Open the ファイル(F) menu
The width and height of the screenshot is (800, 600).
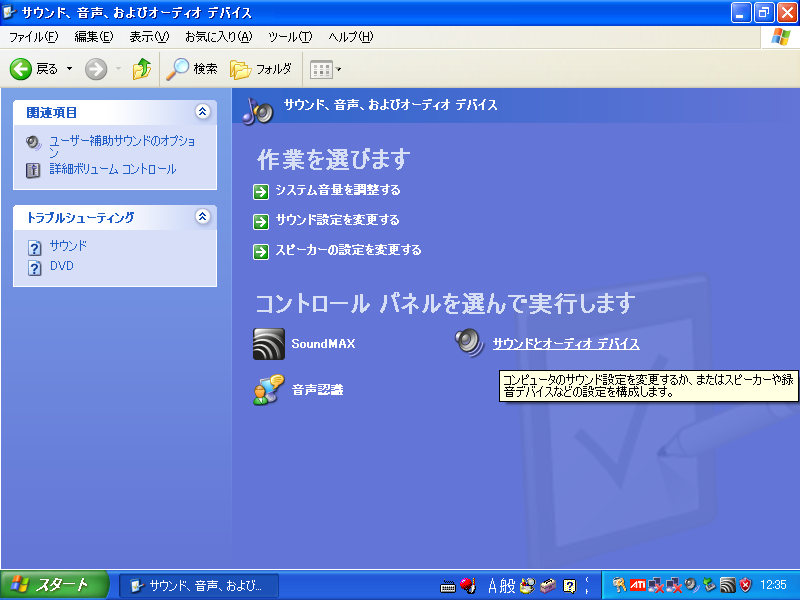(x=34, y=37)
